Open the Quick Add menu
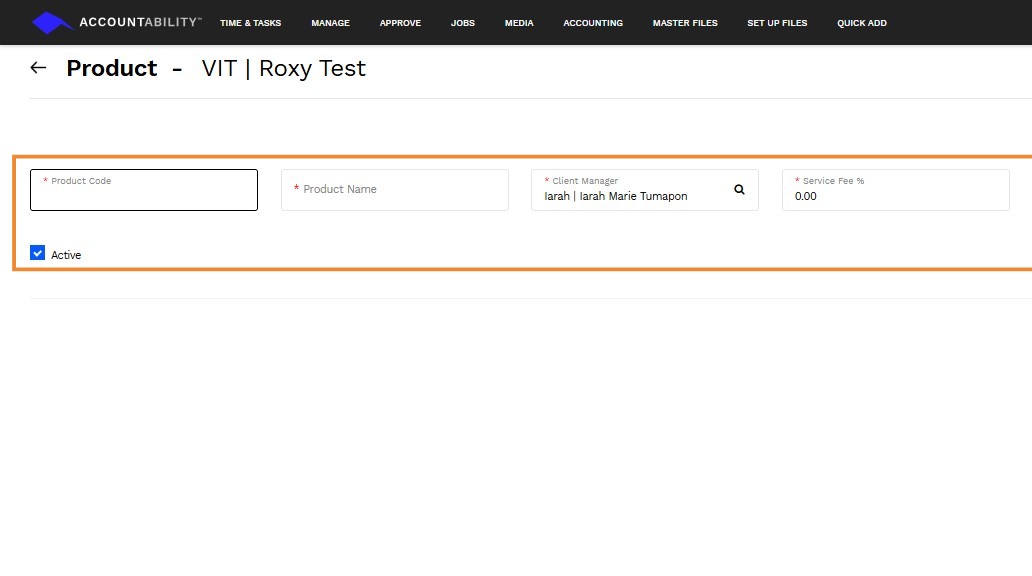Screen dimensions: 1032x576 point(862,23)
